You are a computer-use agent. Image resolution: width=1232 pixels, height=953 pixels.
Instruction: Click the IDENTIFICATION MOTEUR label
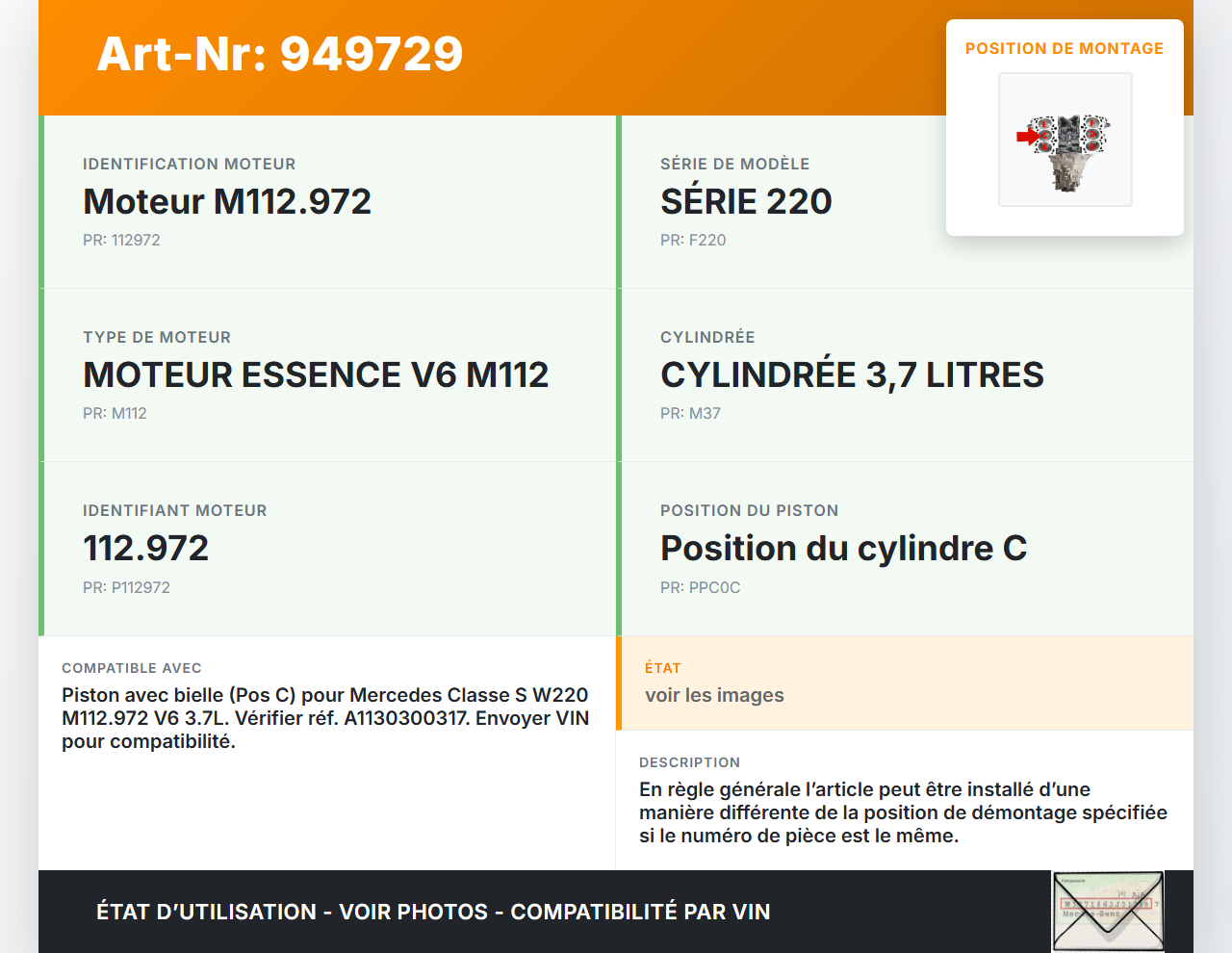point(190,164)
